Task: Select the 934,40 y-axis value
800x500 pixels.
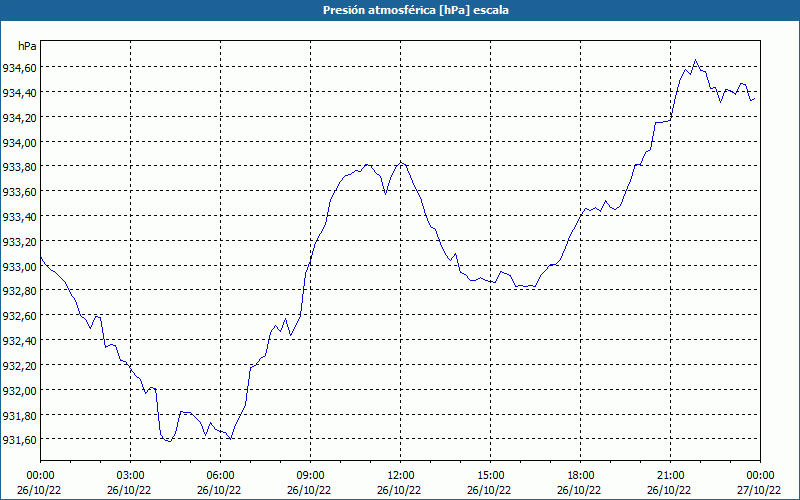Action: click(19, 92)
